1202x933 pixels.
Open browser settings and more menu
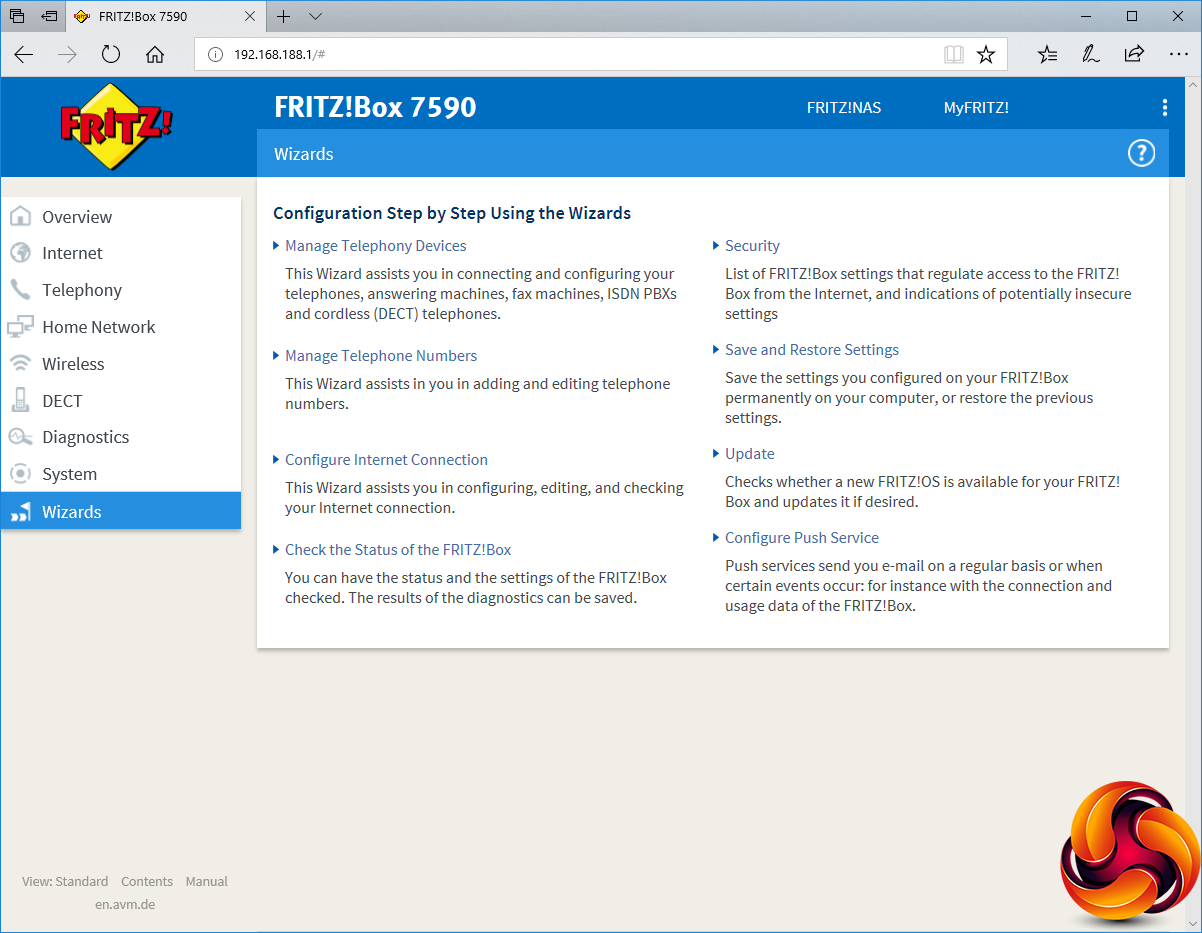click(x=1178, y=55)
